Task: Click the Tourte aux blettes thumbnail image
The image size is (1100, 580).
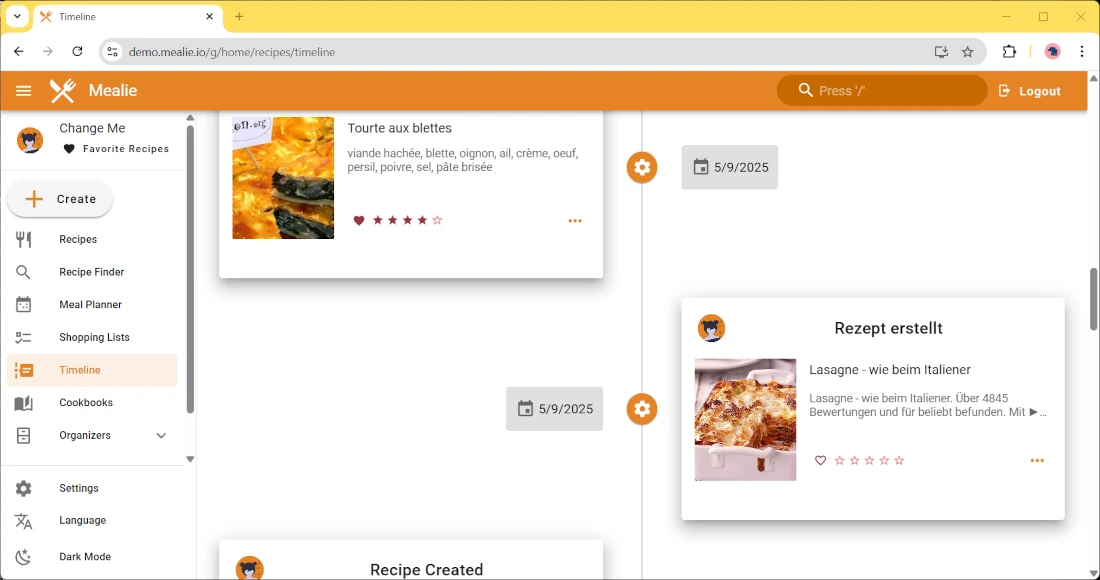Action: [283, 178]
